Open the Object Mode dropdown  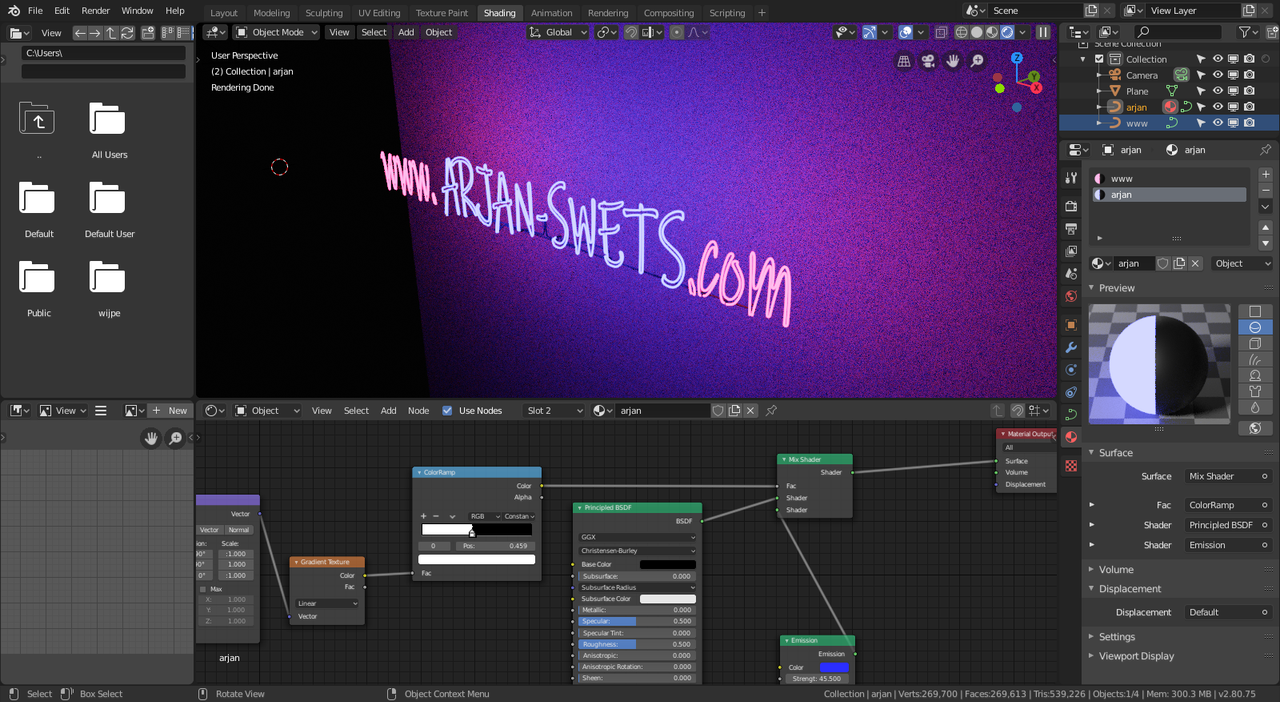pos(276,32)
